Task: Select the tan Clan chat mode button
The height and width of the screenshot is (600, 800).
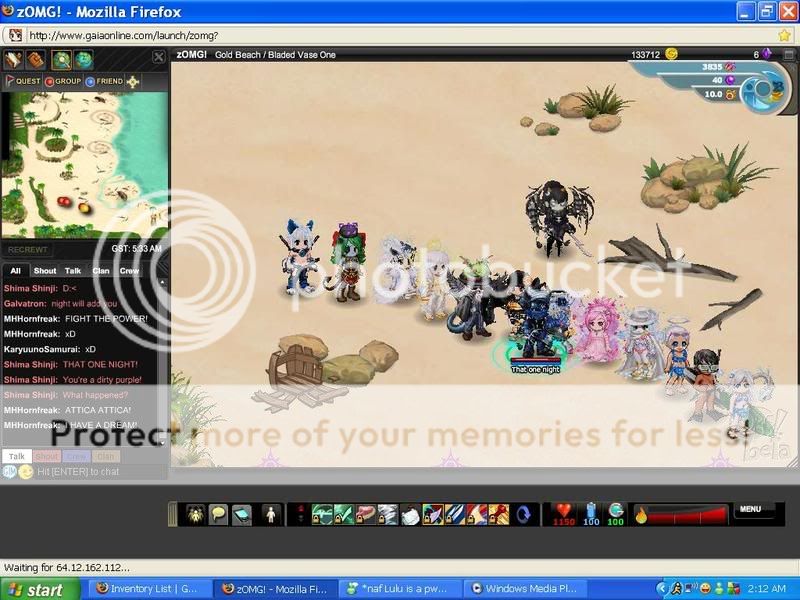Action: pos(106,456)
